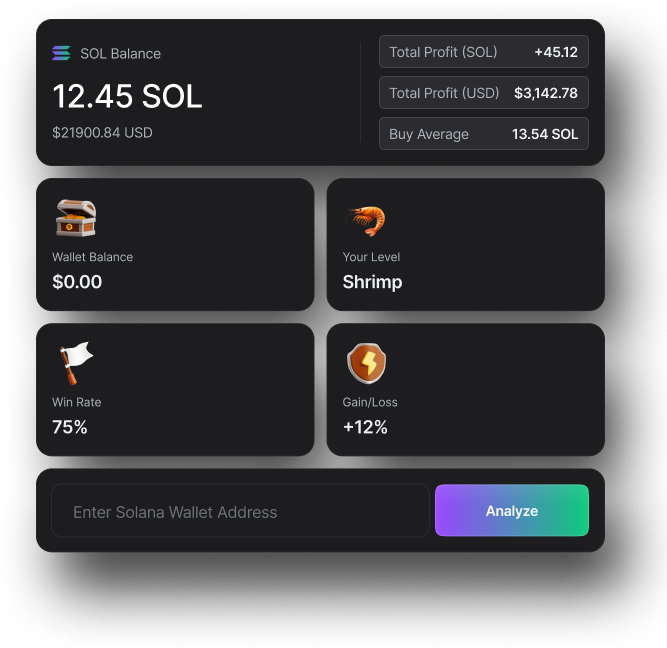The width and height of the screenshot is (667, 648).
Task: Click the treasure chest icon
Action: [76, 217]
